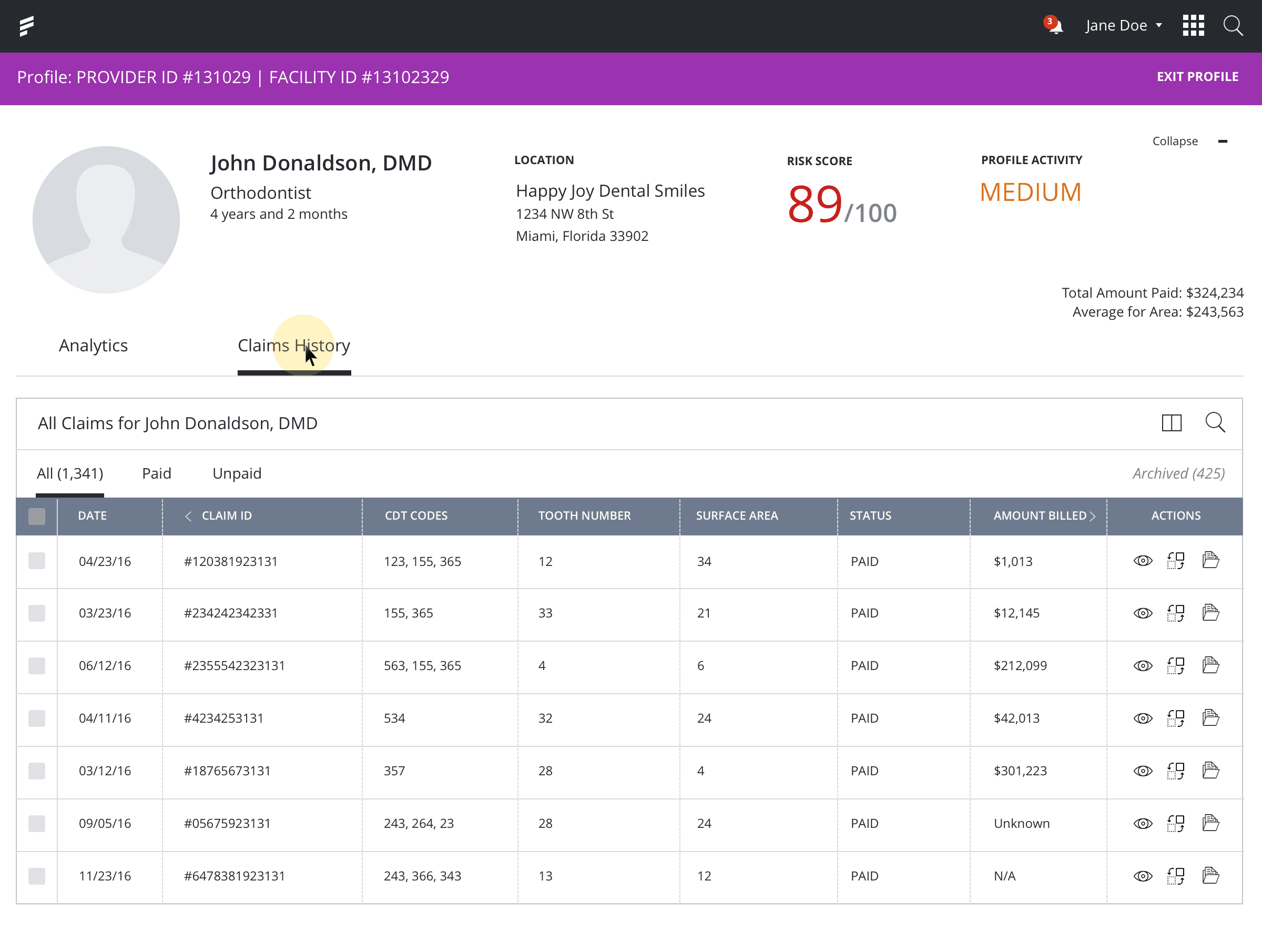
Task: Click the top bar search icon
Action: 1233,26
